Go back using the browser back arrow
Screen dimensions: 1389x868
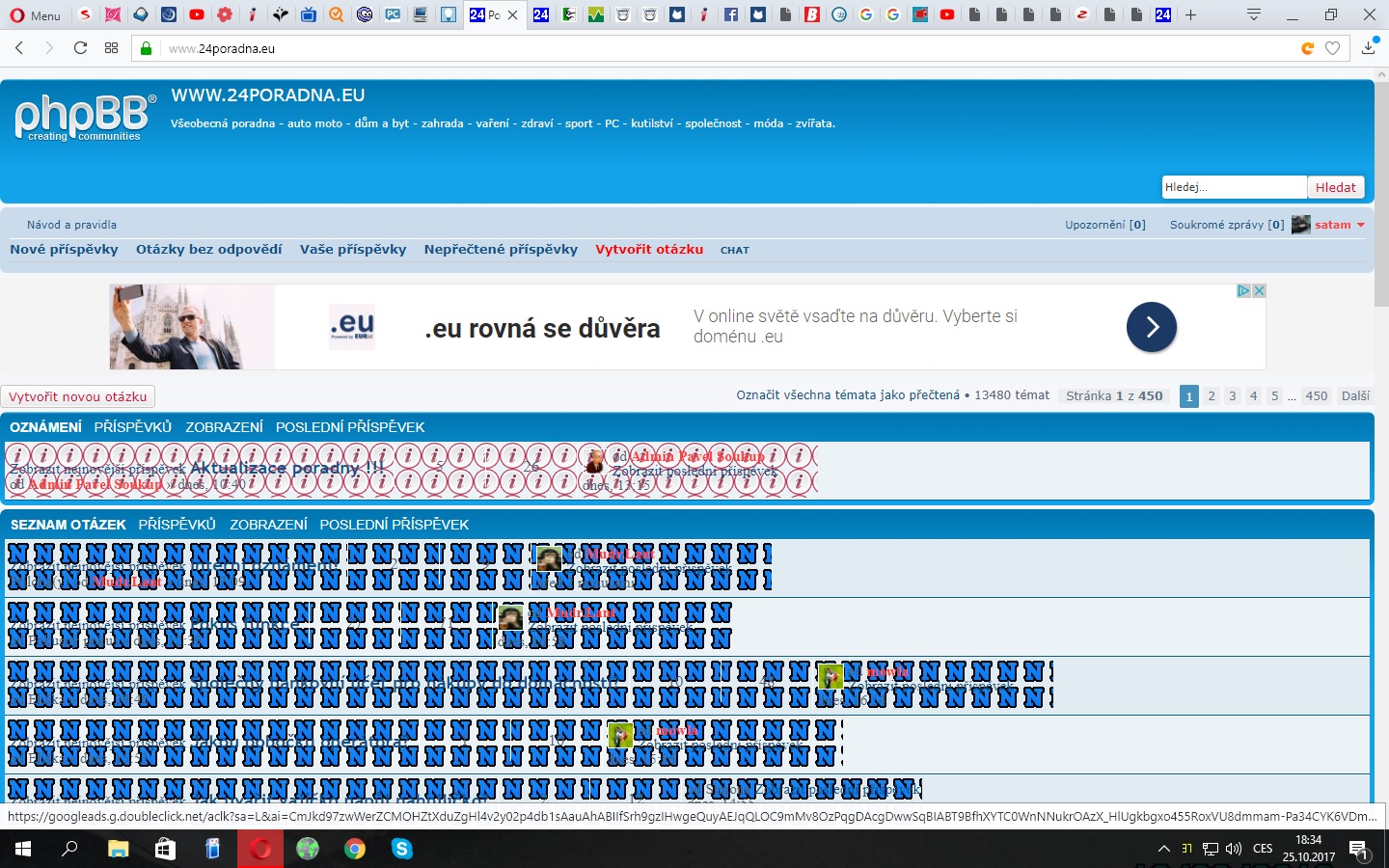point(19,48)
